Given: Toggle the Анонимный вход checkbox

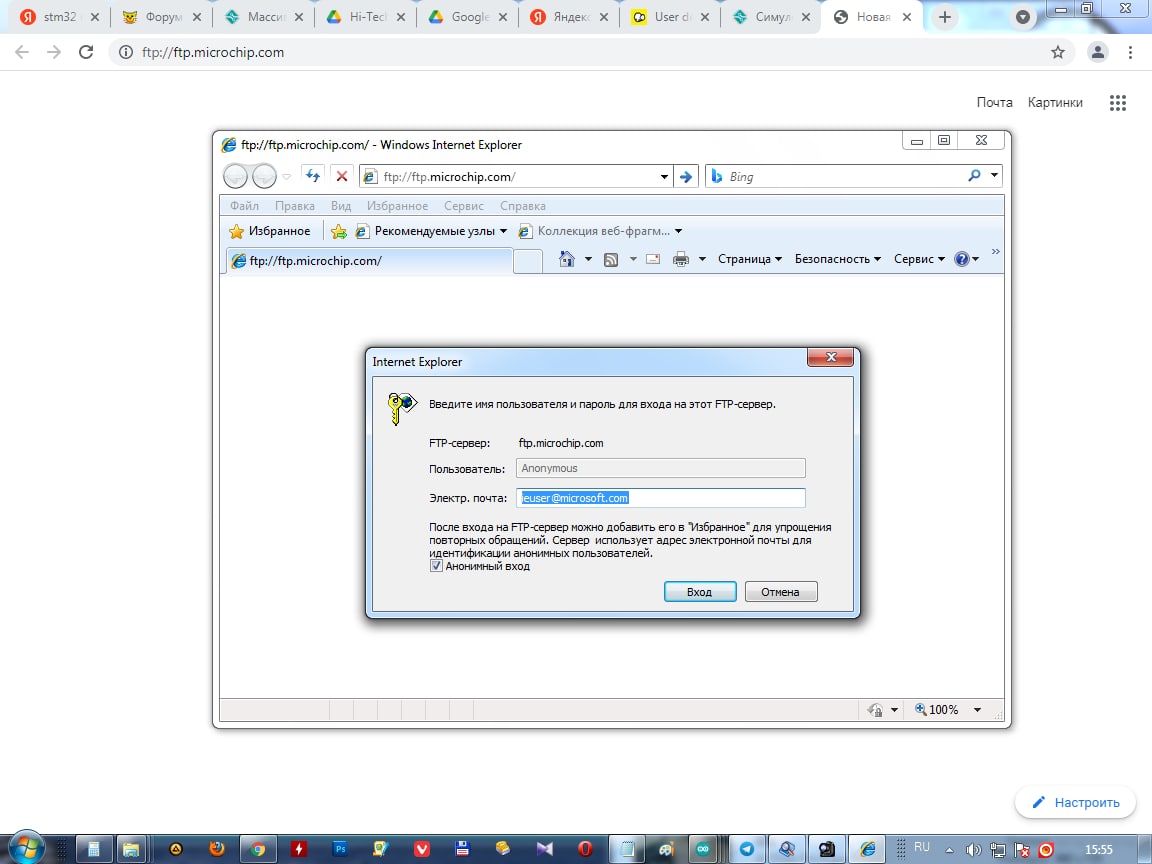Looking at the screenshot, I should click(x=436, y=566).
